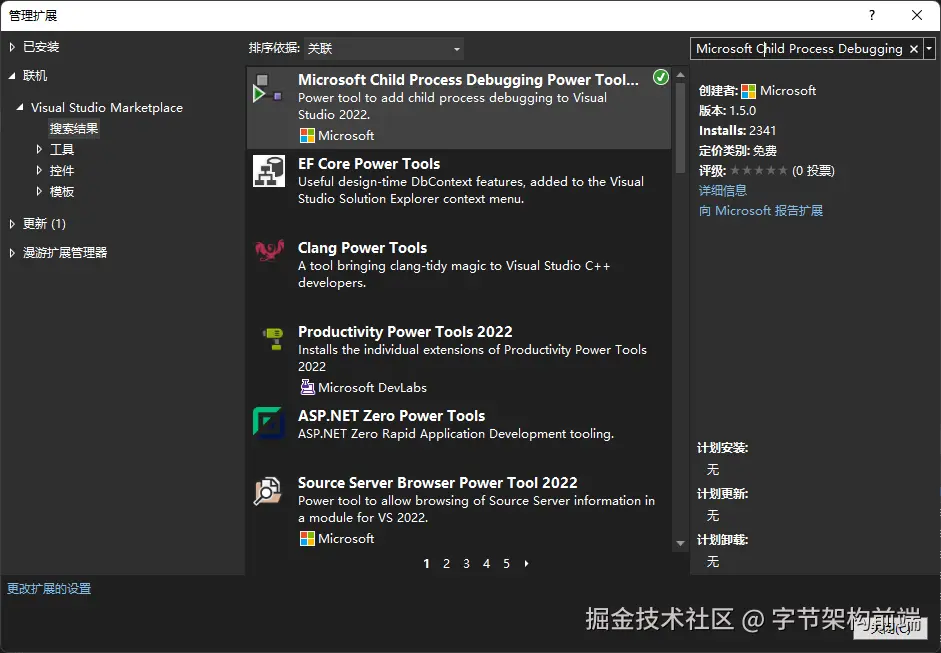Click the Clang Power Tools dragon icon
The height and width of the screenshot is (653, 941).
269,250
